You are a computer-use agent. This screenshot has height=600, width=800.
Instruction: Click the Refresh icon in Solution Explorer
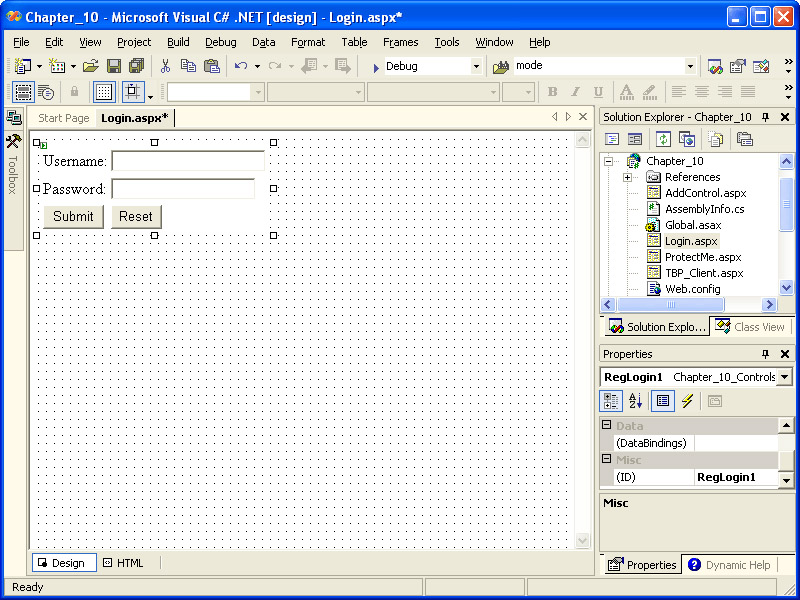point(662,139)
